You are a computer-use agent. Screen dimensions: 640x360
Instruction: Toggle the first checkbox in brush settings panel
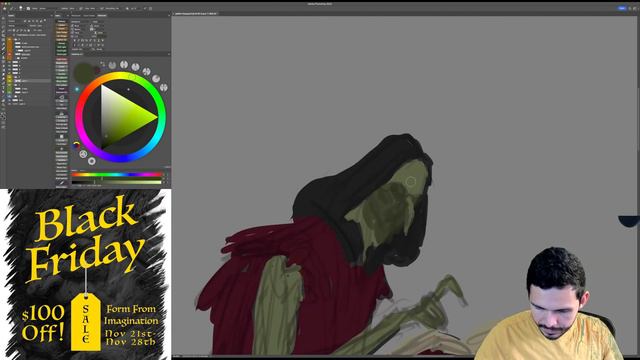[x=73, y=25]
